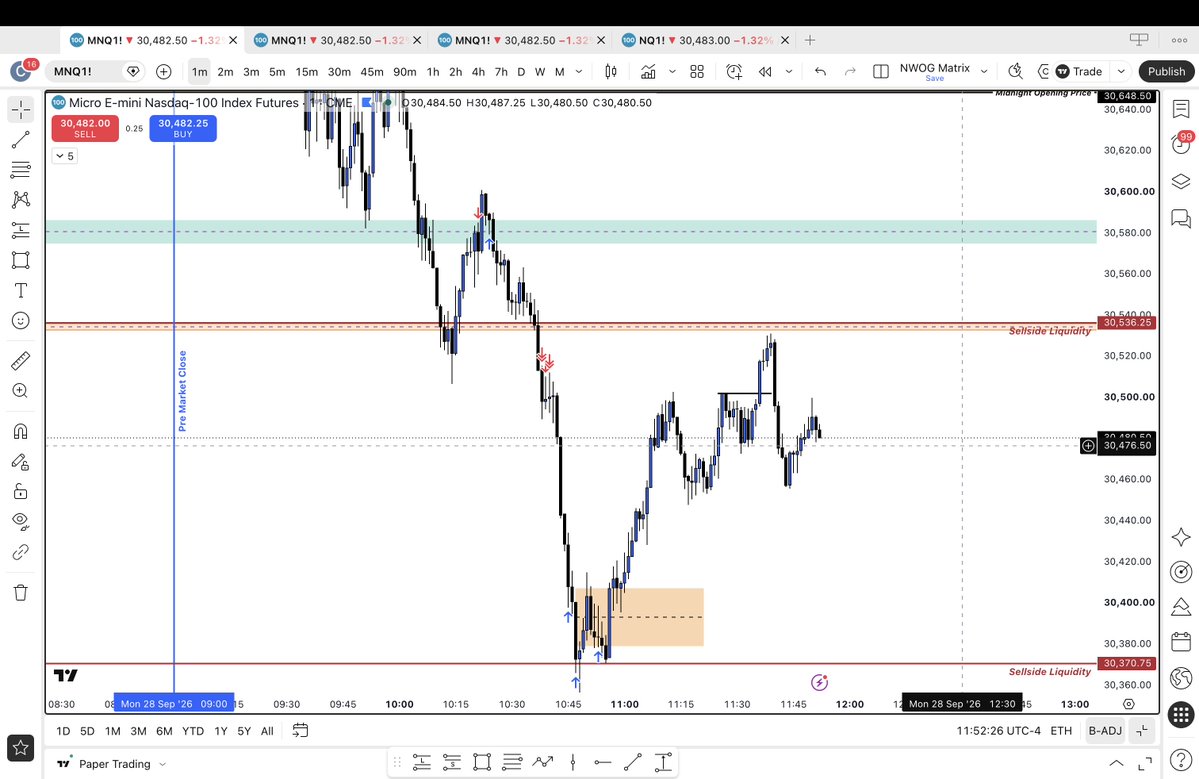Open alerts panel with 99 badge
The width and height of the screenshot is (1199, 779).
coord(1181,143)
